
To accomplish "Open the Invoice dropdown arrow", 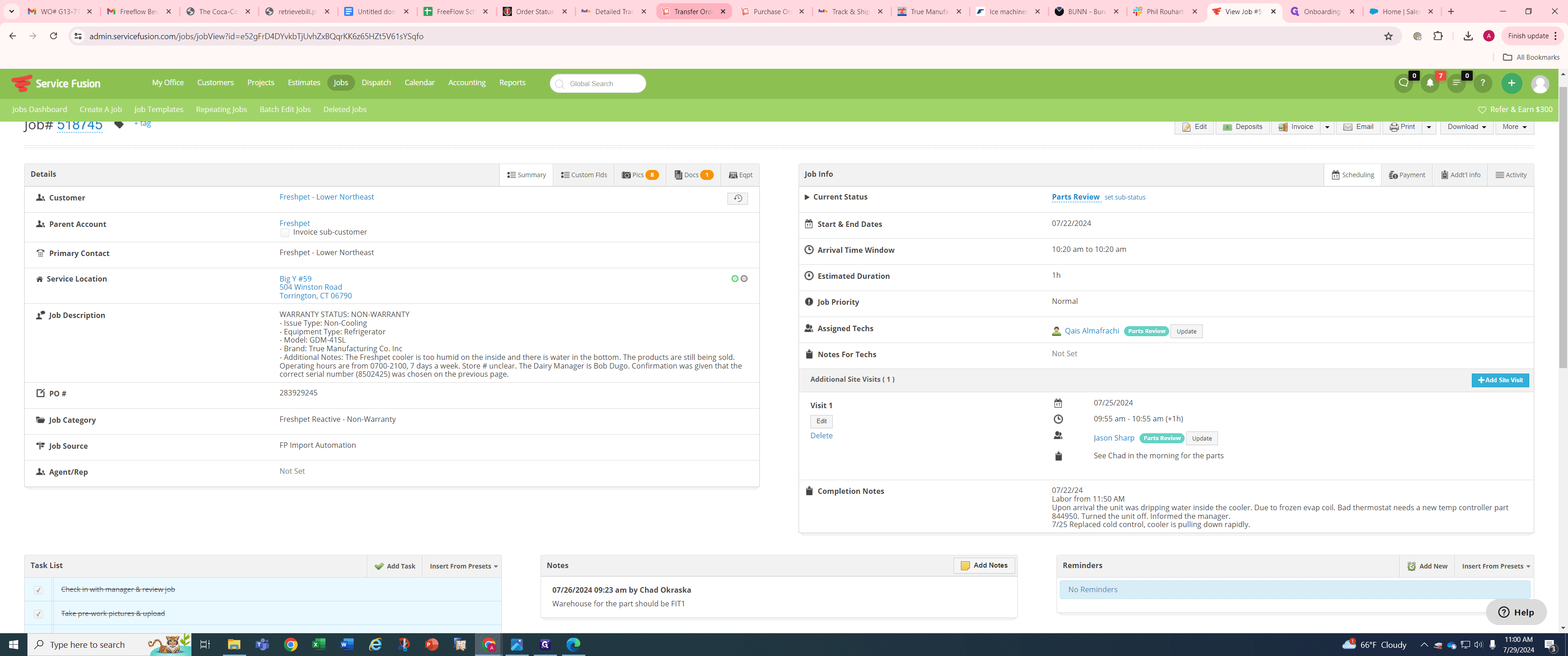I will pyautogui.click(x=1327, y=127).
